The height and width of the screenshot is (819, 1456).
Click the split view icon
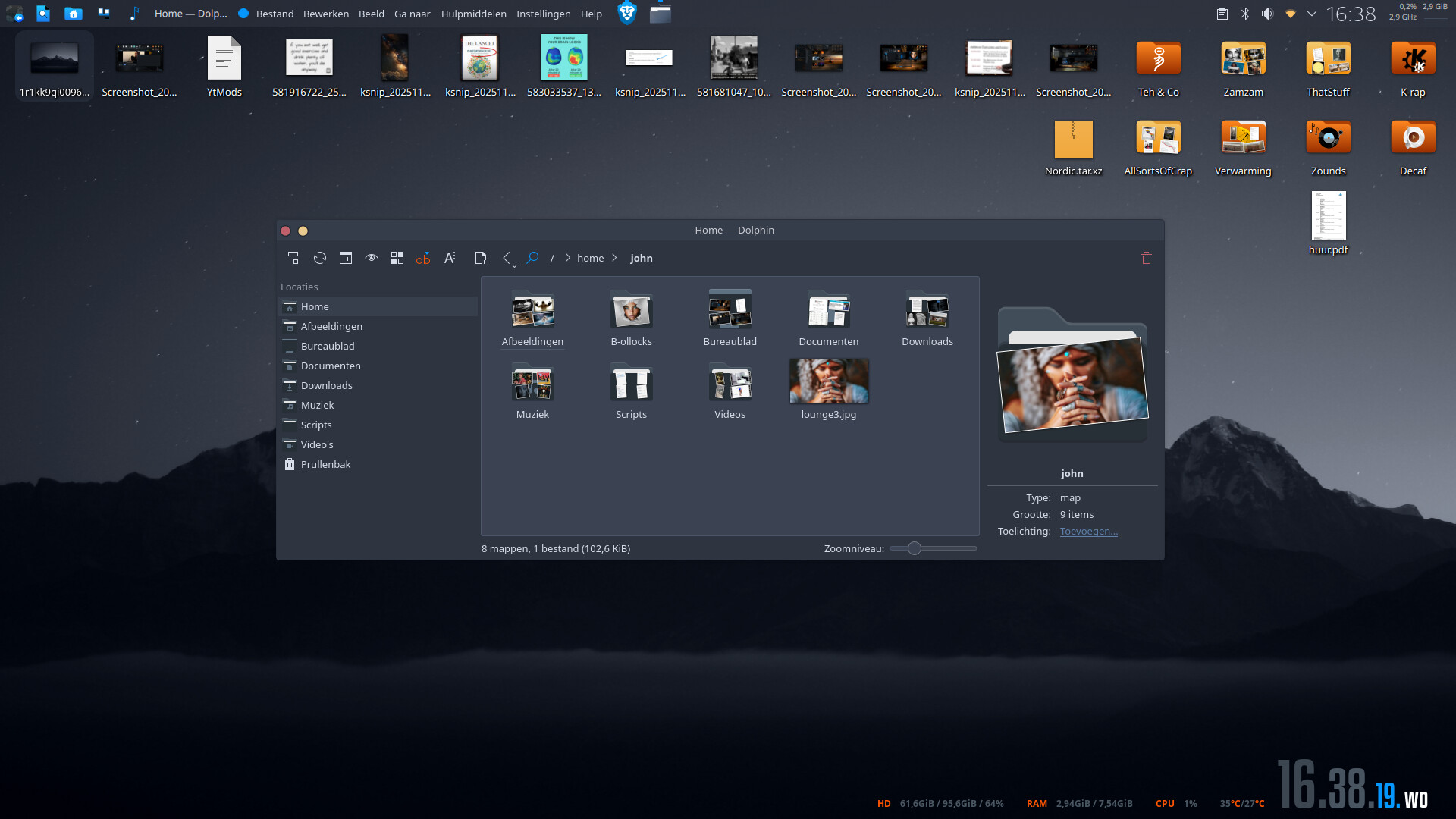tap(346, 258)
